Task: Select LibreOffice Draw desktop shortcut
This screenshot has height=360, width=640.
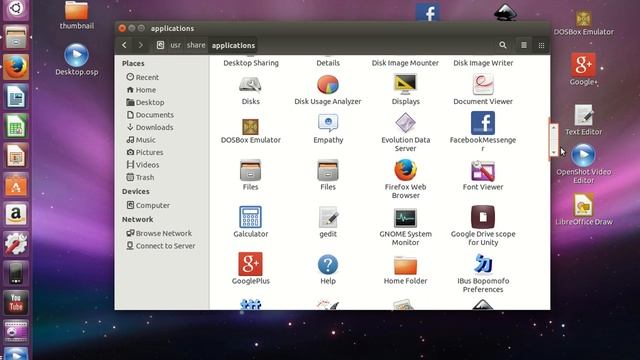Action: point(584,210)
